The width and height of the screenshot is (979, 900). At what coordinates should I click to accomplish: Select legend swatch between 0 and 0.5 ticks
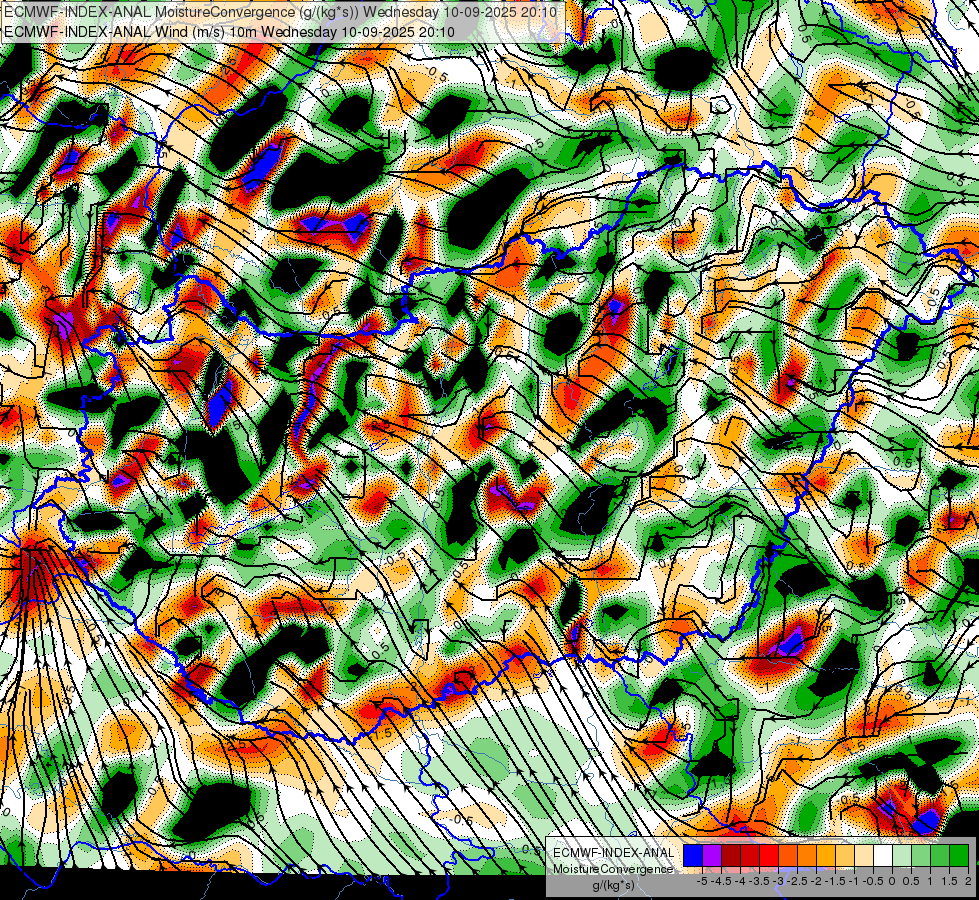pos(902,856)
